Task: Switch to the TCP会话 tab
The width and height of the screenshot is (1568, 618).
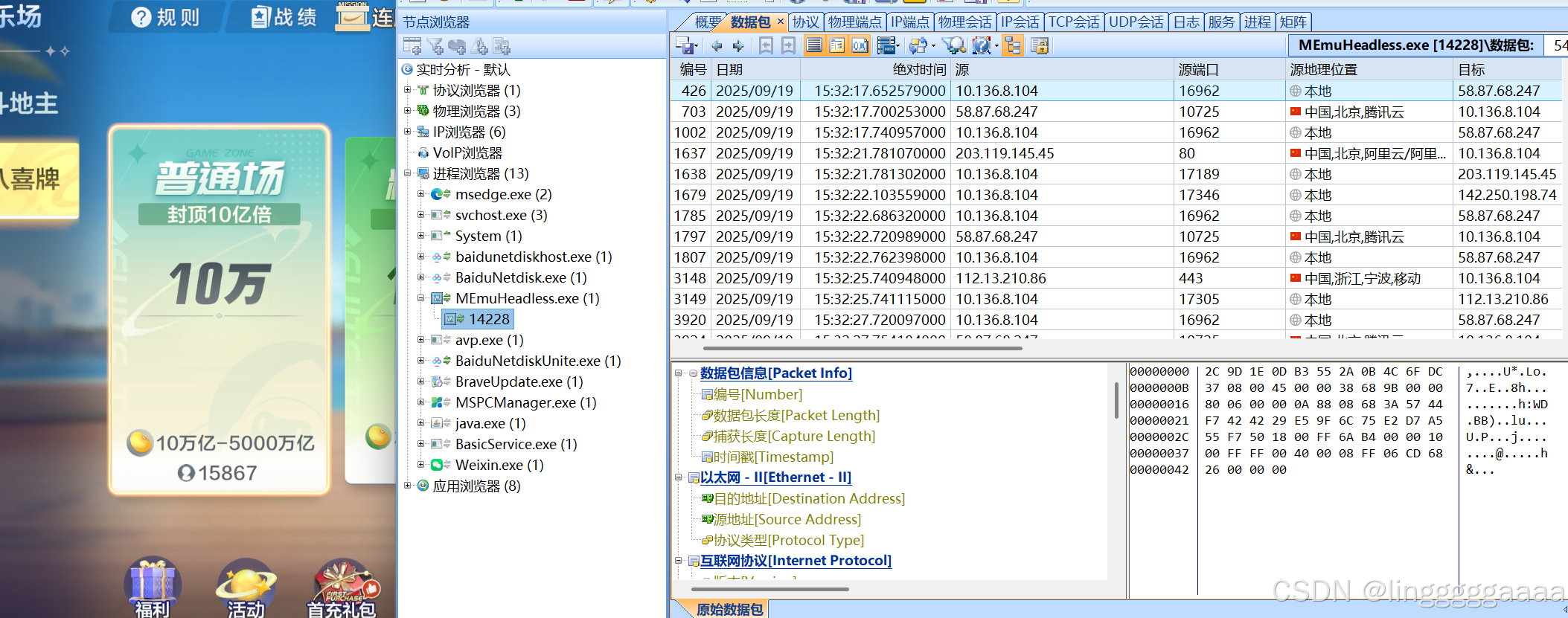Action: (1074, 22)
